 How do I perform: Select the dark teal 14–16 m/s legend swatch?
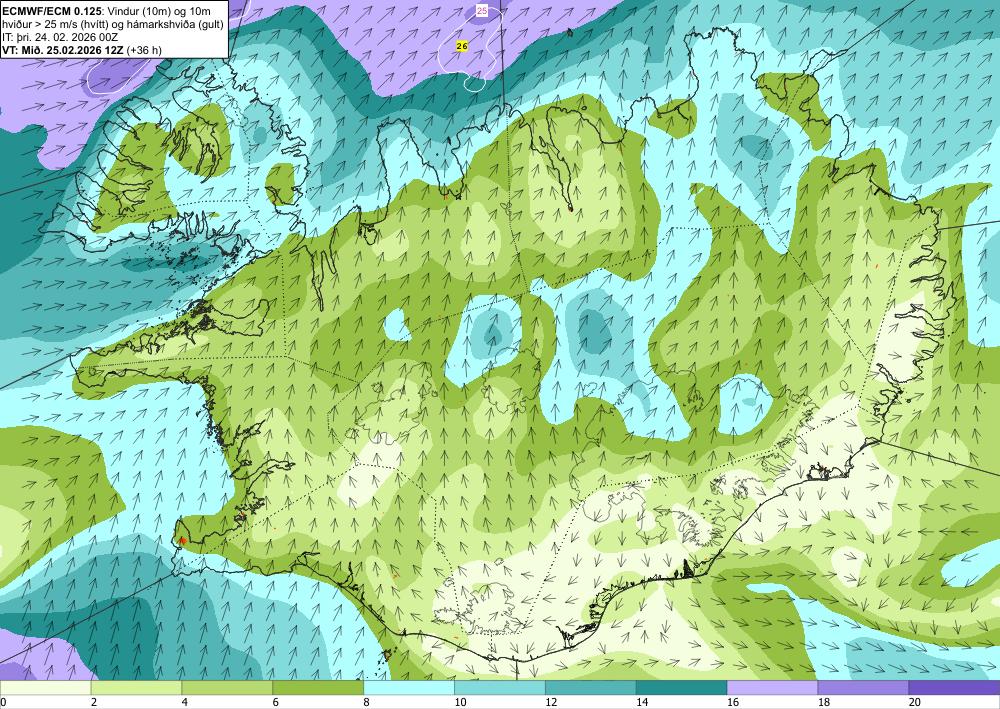(x=681, y=688)
